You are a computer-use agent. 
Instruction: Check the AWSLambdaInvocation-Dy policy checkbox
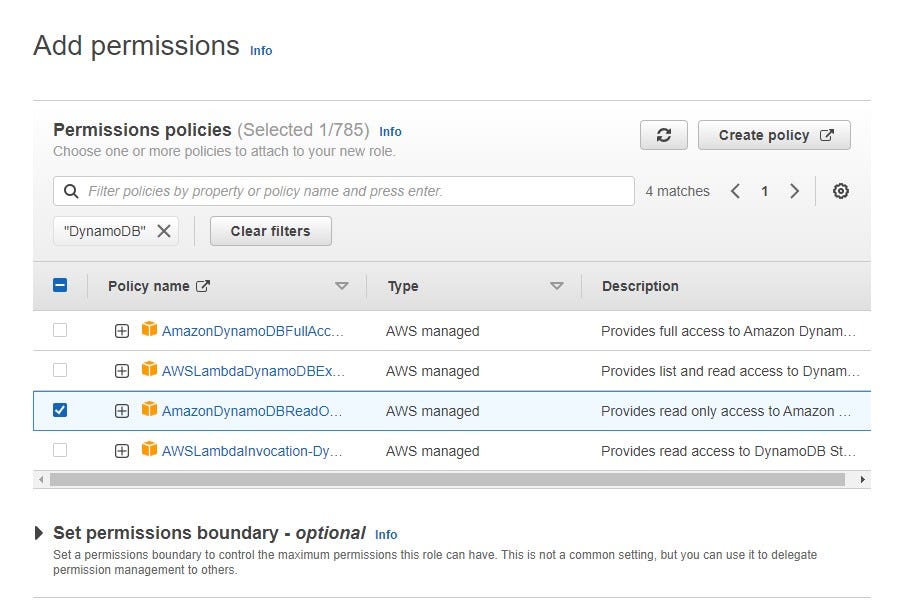point(60,450)
